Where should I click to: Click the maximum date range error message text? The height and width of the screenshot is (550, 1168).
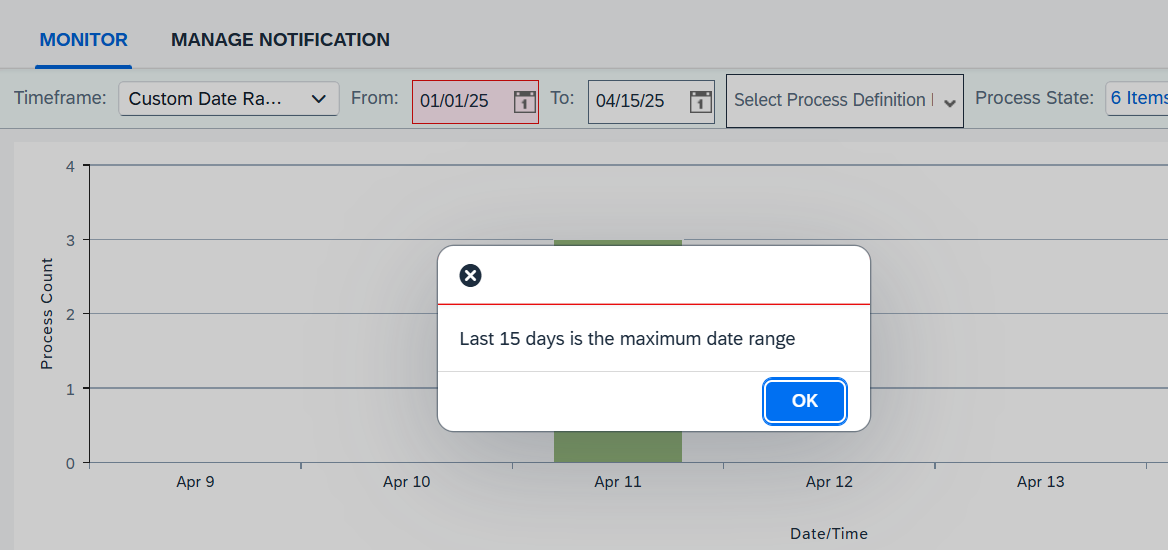627,339
